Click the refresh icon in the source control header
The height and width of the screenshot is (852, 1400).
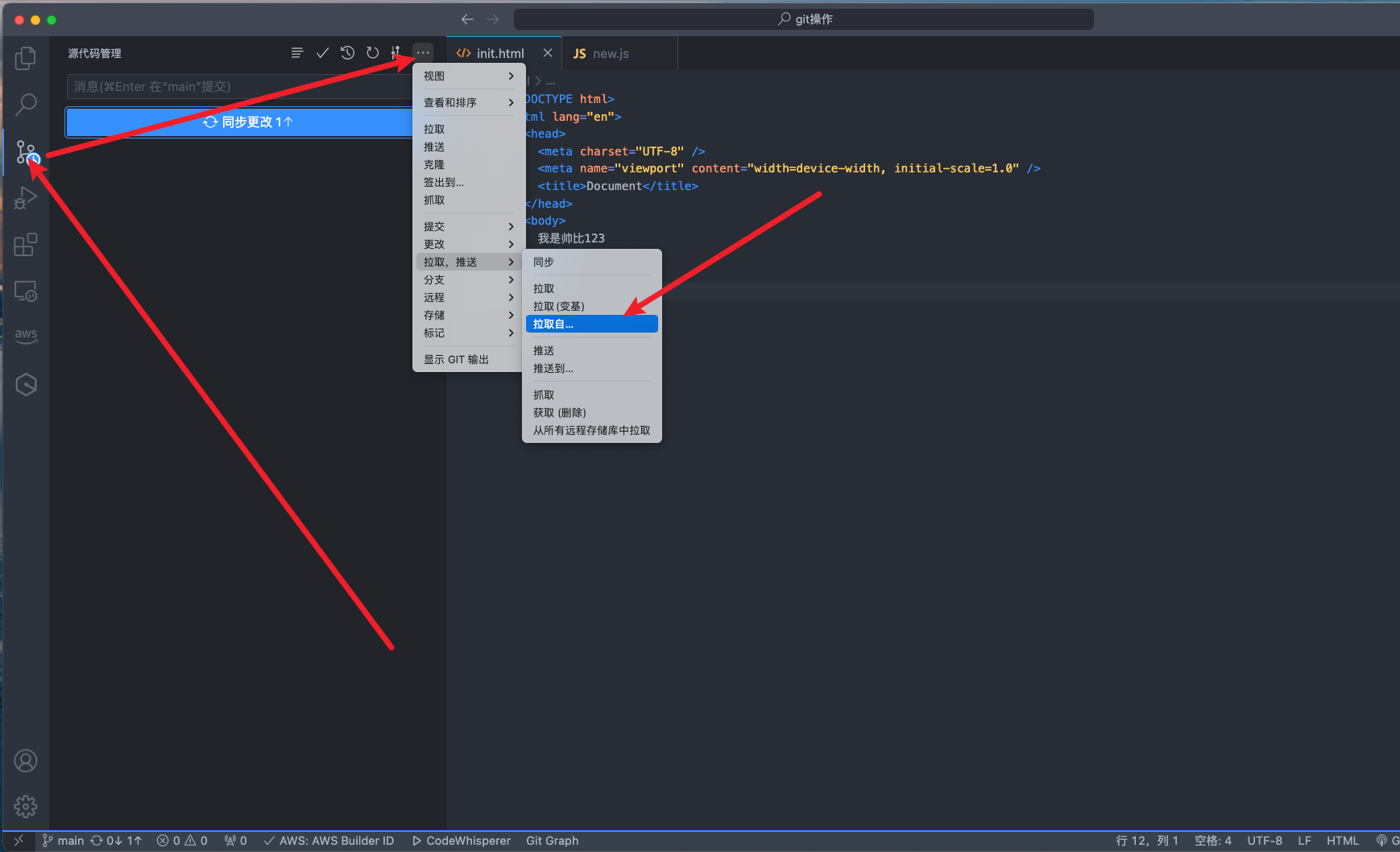[x=372, y=52]
